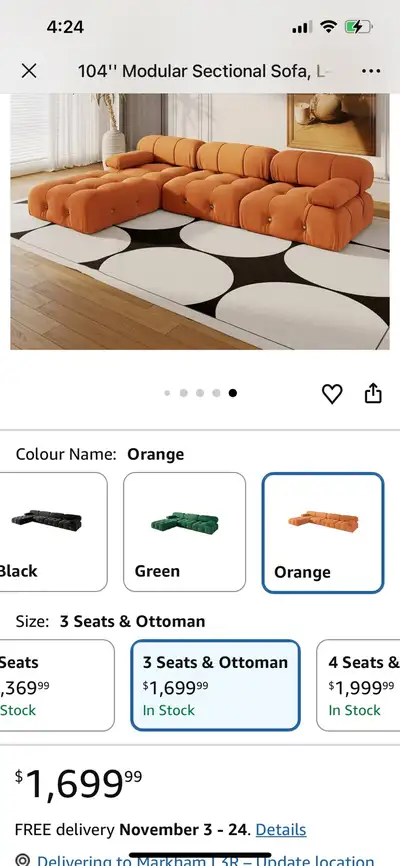The width and height of the screenshot is (400, 866).
Task: Jump to the first image carousel dot
Action: 167,393
